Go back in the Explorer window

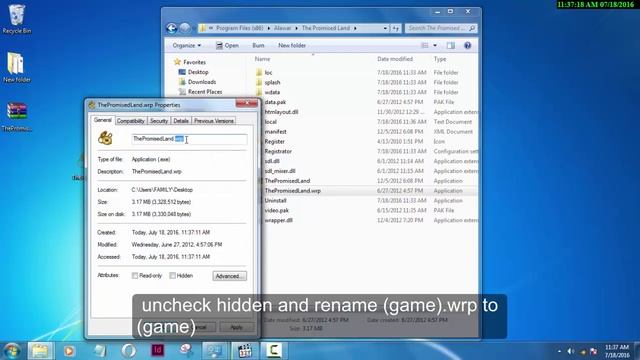pos(171,28)
